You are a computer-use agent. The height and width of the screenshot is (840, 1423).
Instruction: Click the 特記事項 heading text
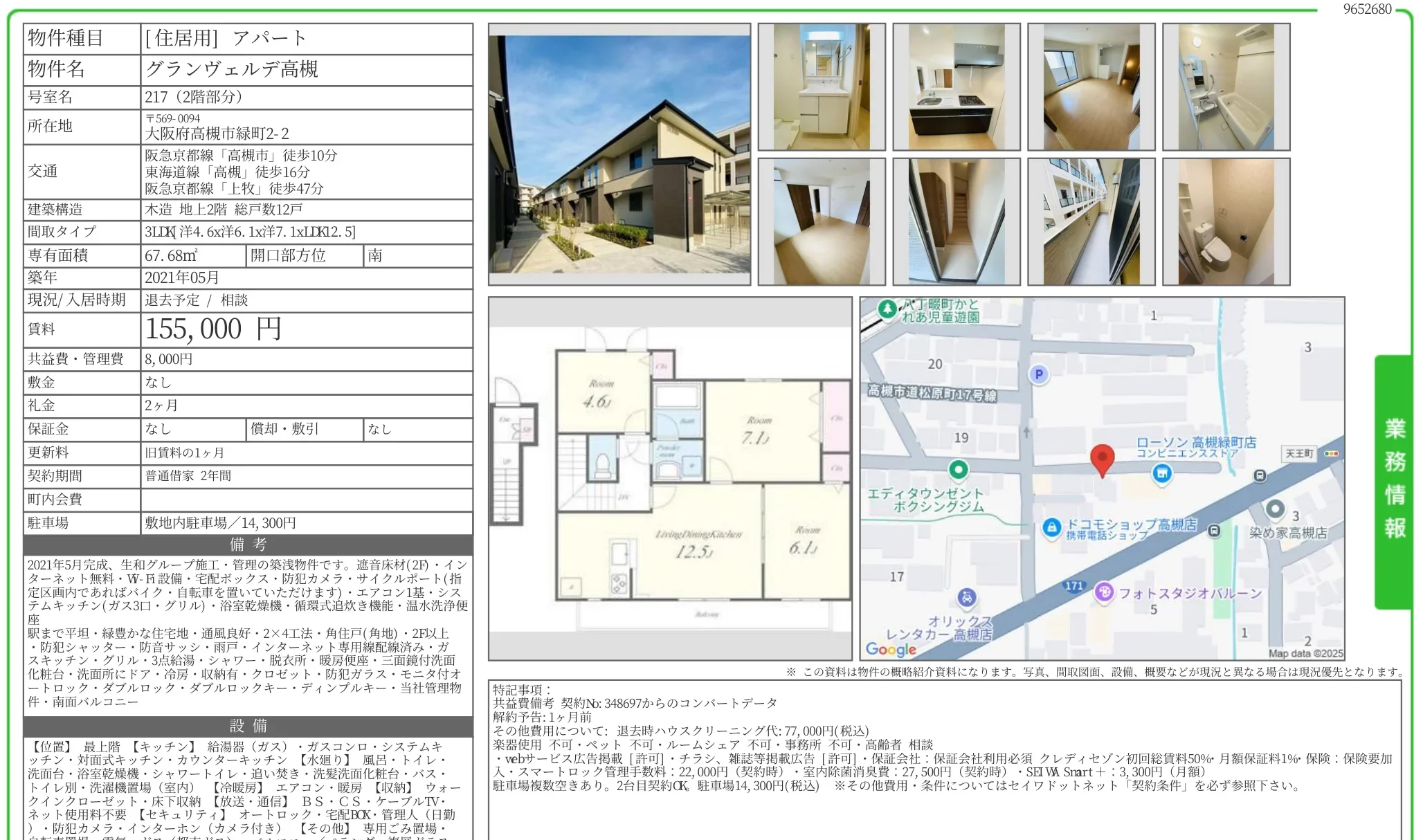522,689
